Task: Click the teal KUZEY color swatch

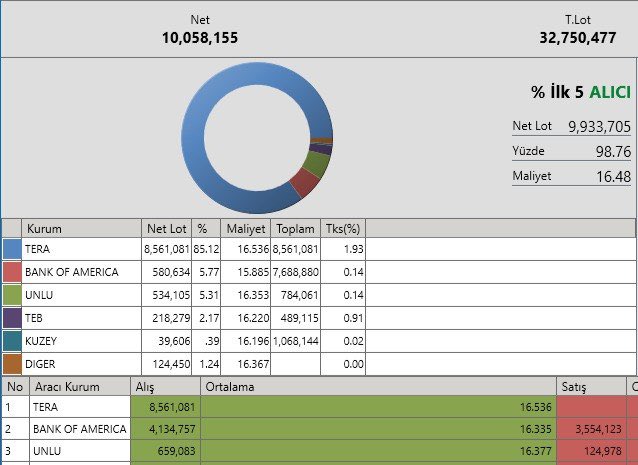Action: tap(12, 341)
